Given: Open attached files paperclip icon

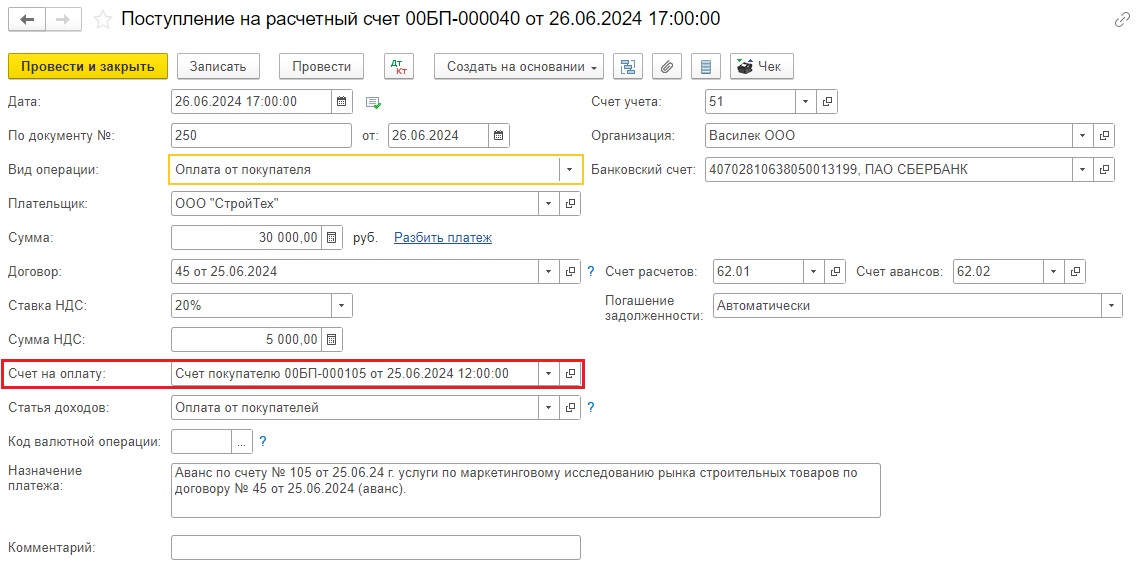Looking at the screenshot, I should point(667,66).
